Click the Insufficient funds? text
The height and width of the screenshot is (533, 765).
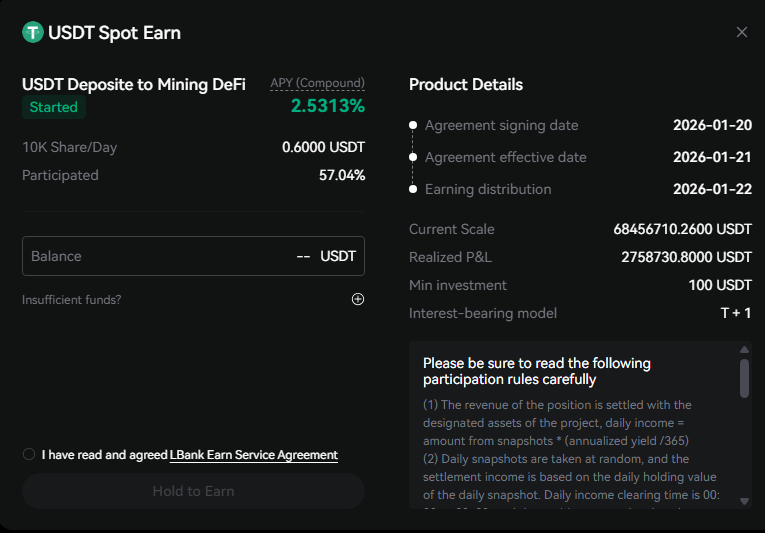click(x=72, y=300)
